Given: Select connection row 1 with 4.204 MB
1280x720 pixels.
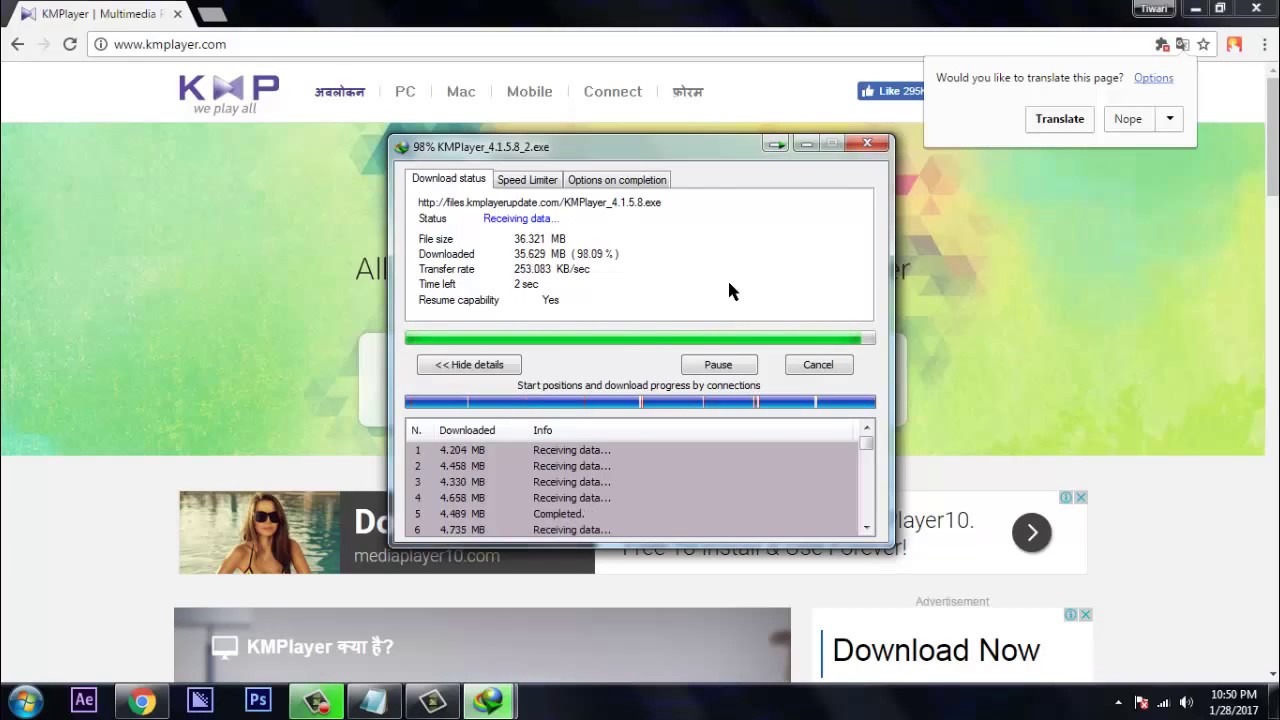Looking at the screenshot, I should [632, 450].
